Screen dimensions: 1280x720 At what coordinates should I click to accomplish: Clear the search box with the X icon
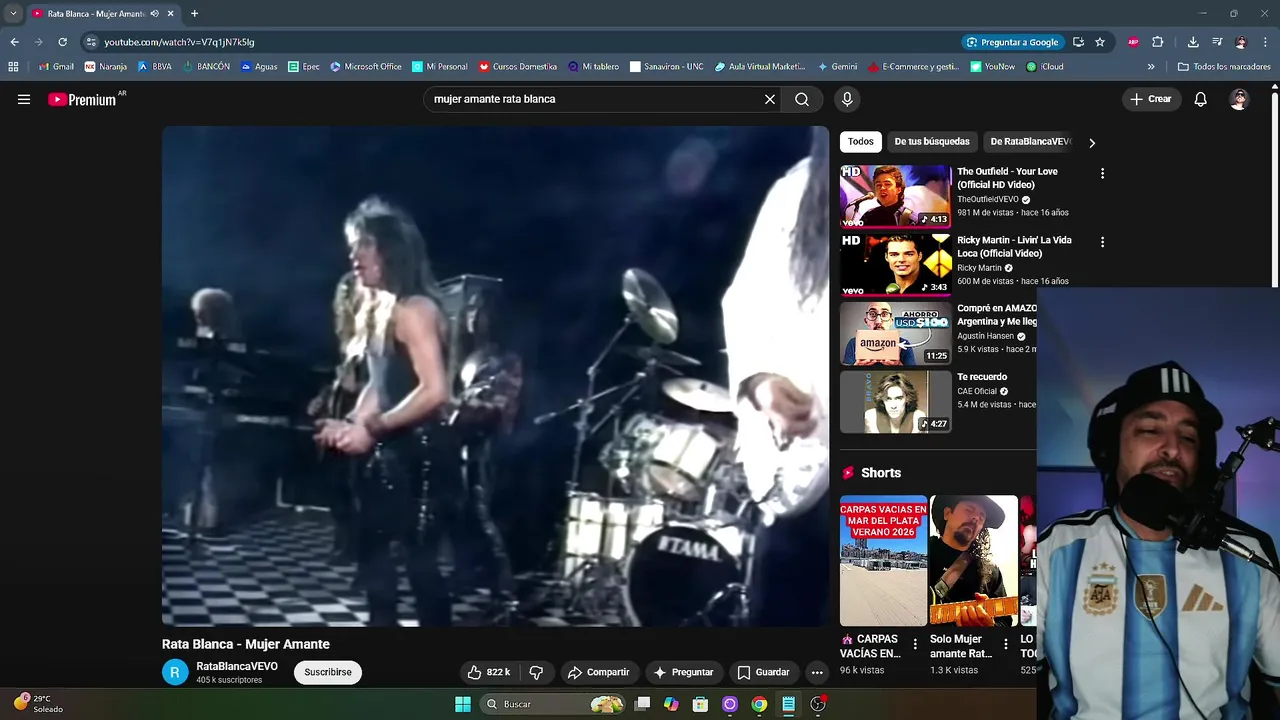click(770, 99)
